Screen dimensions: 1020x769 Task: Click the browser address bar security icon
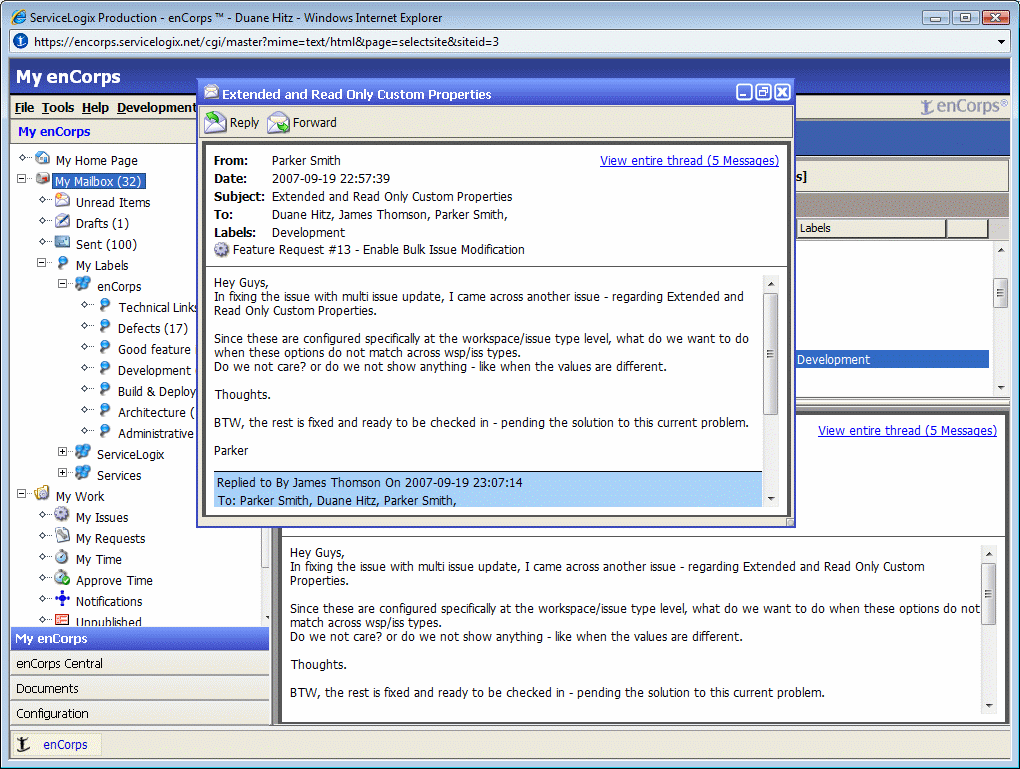click(21, 42)
